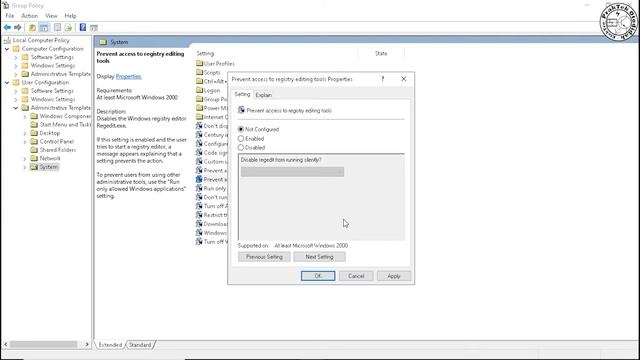Open the Logon folder icon in list
640x360 pixels.
199,90
